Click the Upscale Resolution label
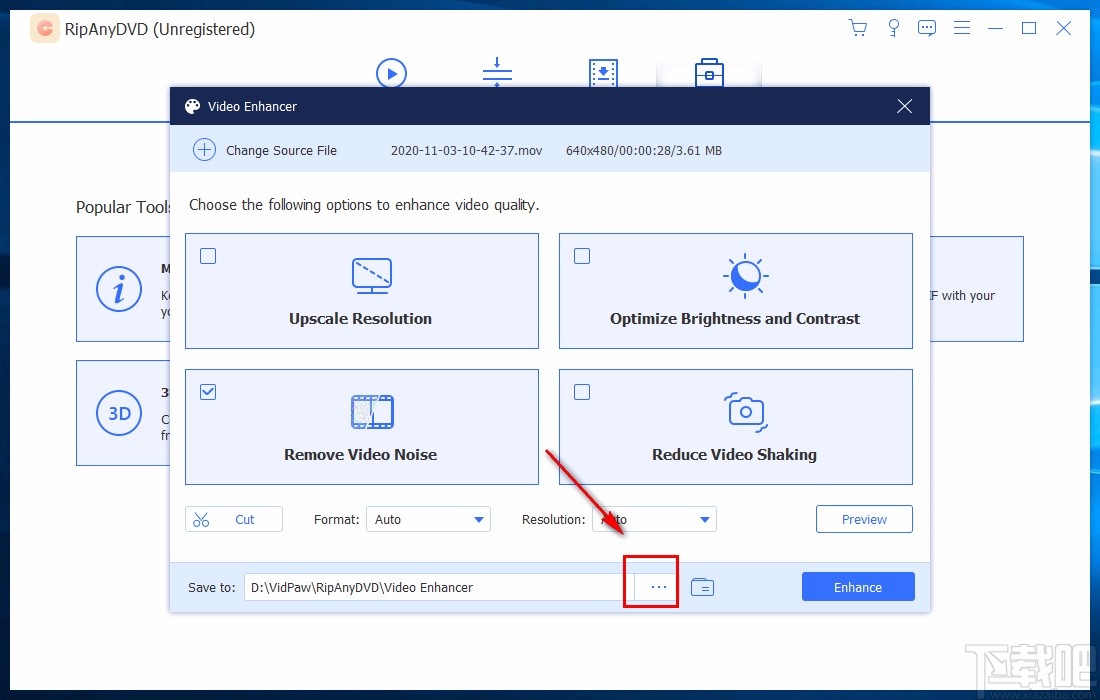The image size is (1100, 700). [361, 318]
